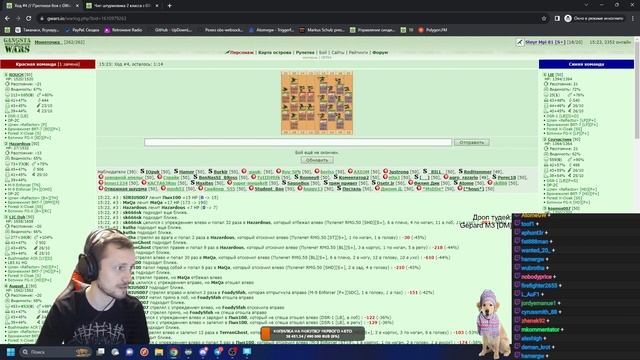
Task: Click syndicate icon next to Buckir
Action: click(210, 171)
